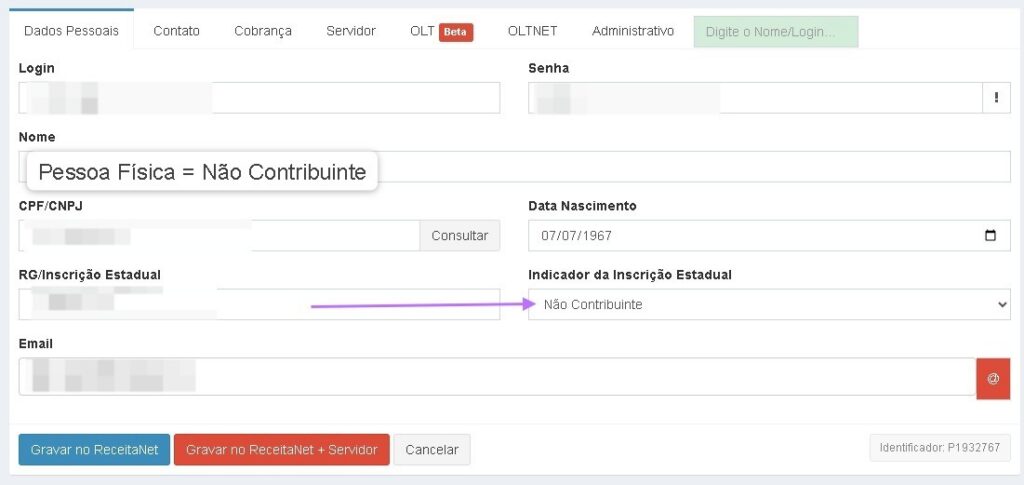
Task: Click the exclamation icon beside Senha
Action: coord(996,98)
